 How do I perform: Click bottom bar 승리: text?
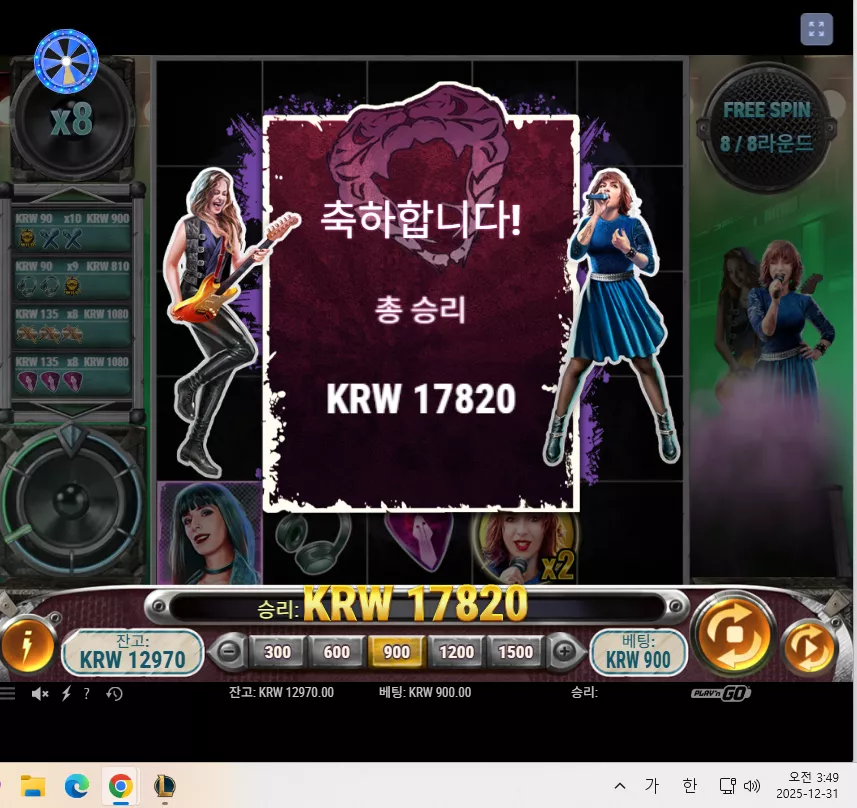tap(584, 693)
